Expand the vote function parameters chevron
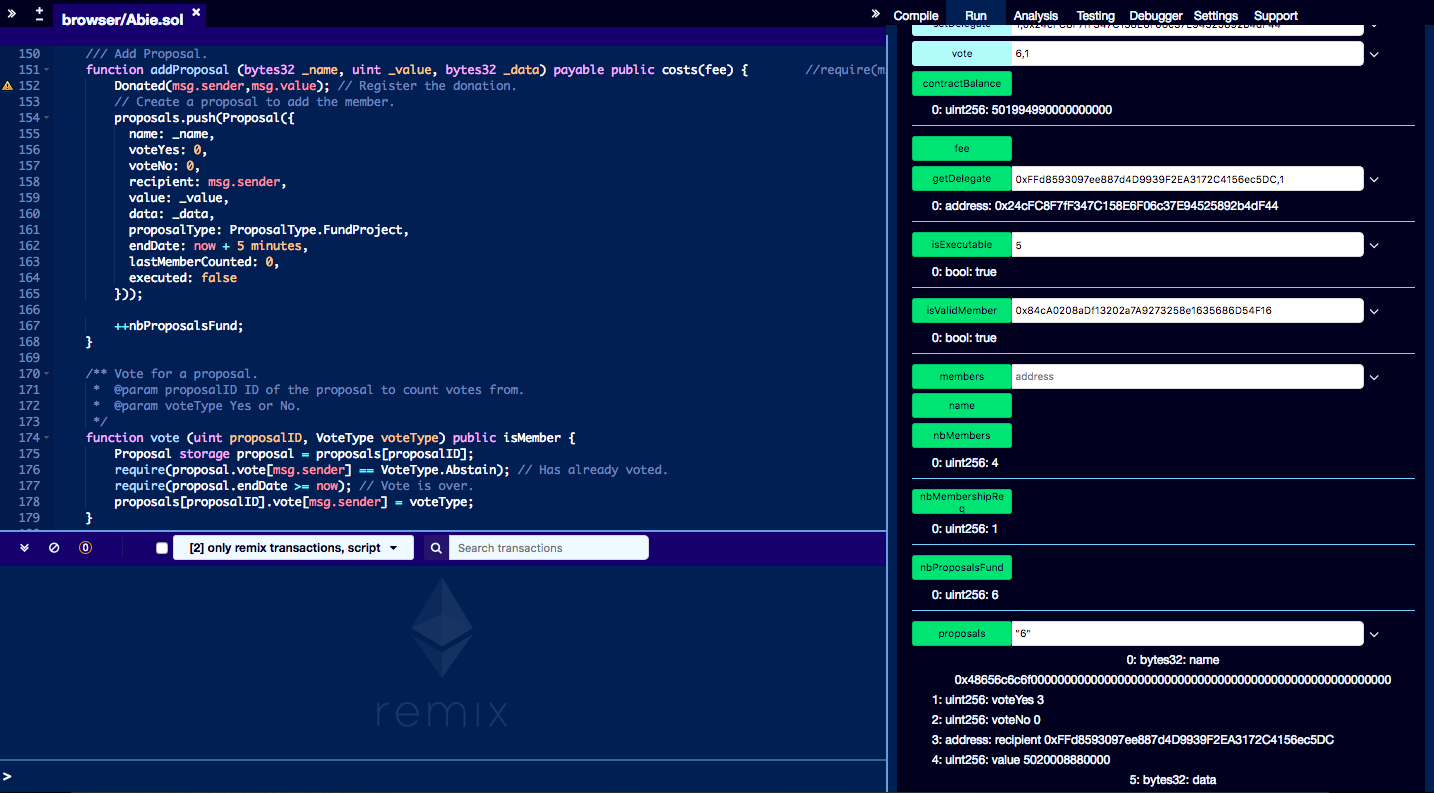This screenshot has height=793, width=1434. point(1374,54)
